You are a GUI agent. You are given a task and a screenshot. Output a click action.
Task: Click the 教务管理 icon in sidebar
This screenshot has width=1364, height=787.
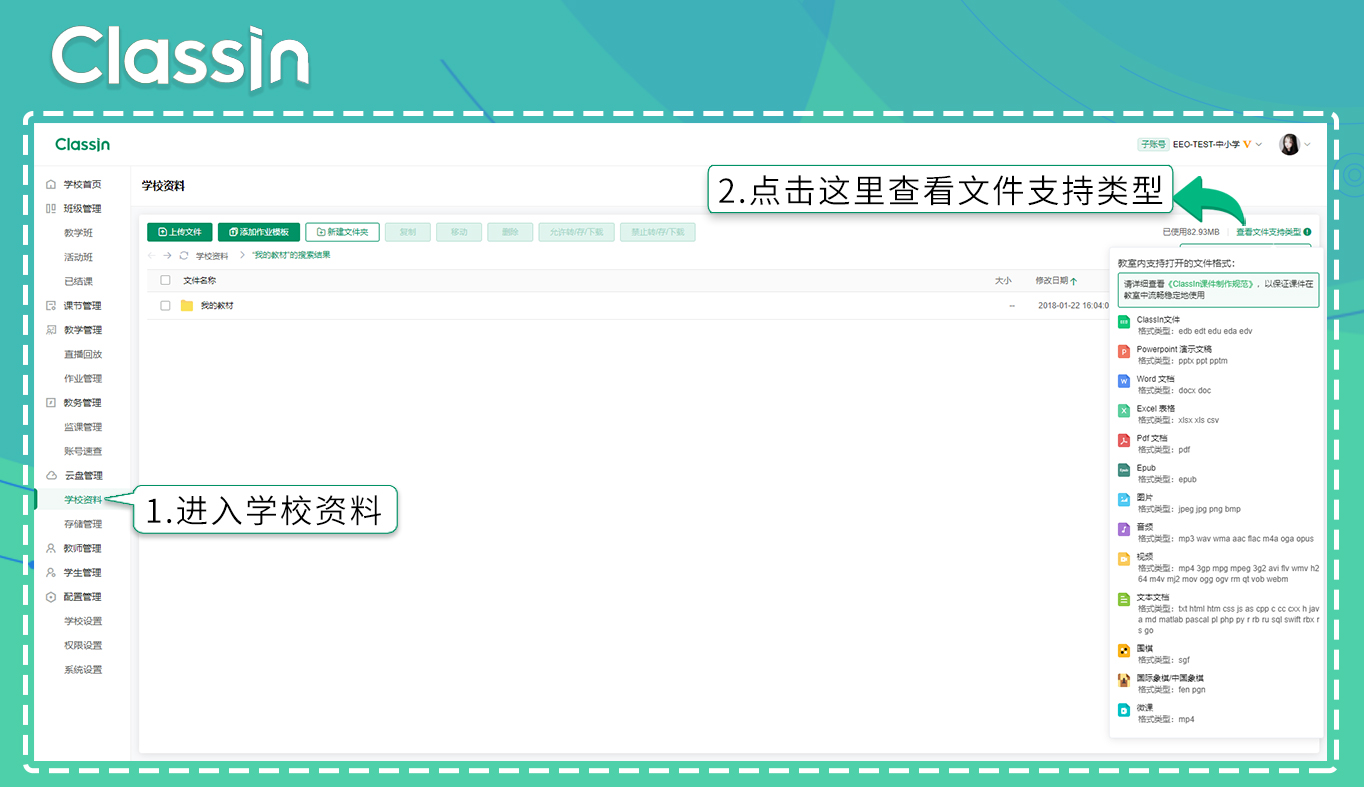click(51, 403)
